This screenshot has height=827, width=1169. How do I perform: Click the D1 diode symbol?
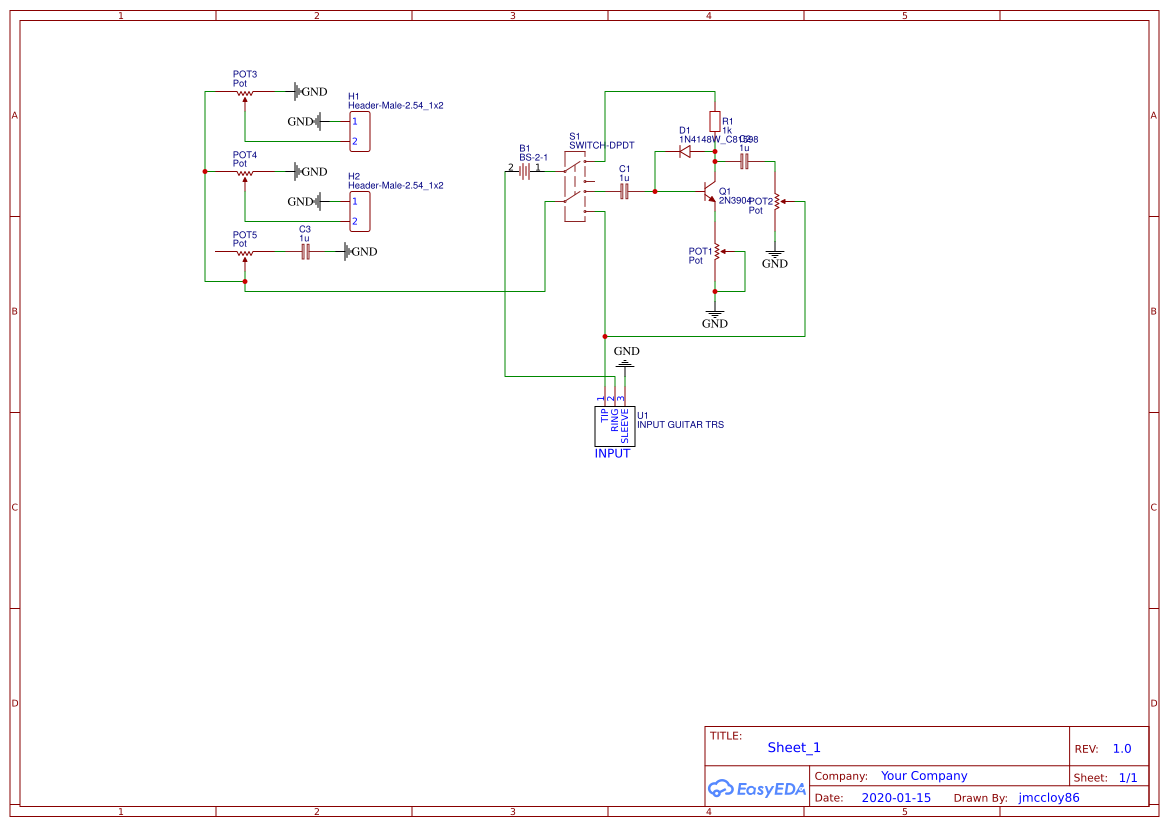coord(685,152)
